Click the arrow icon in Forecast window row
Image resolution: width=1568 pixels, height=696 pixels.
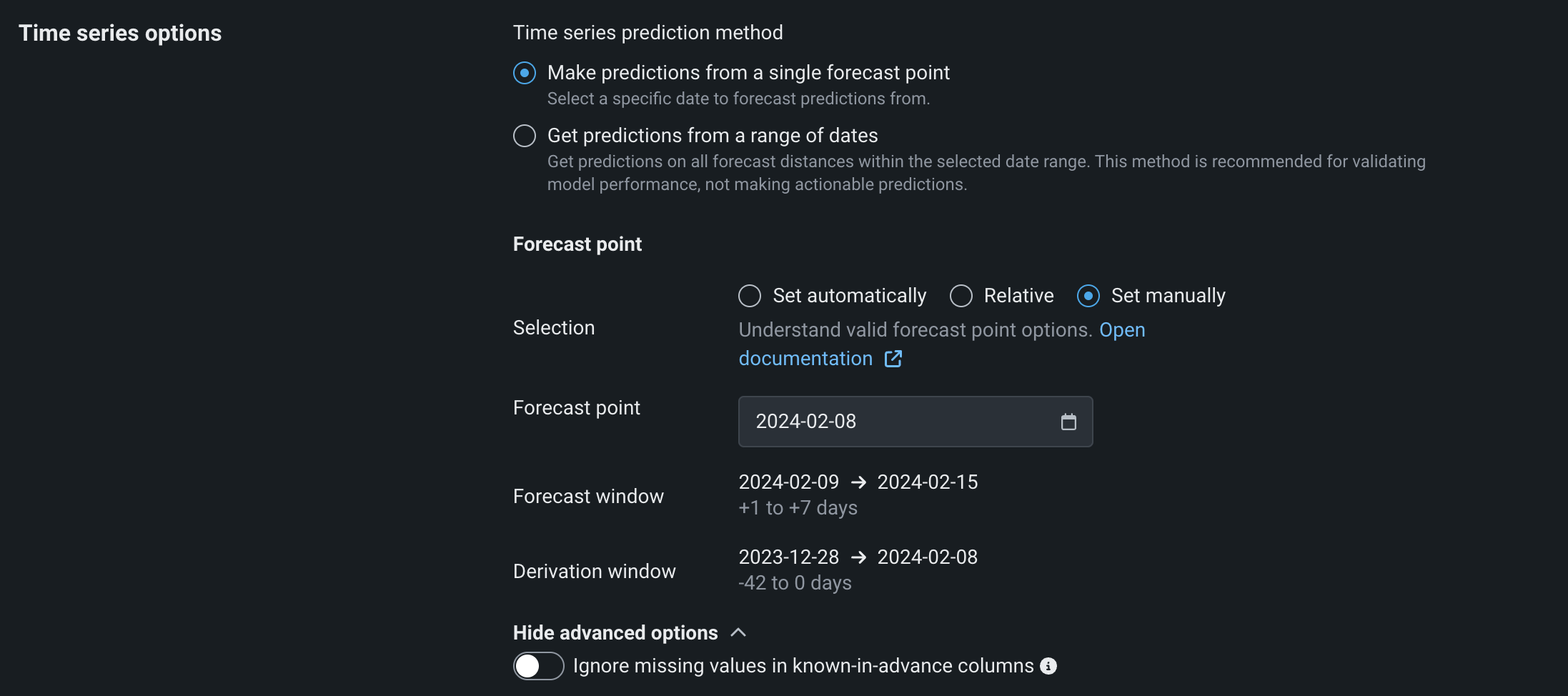[858, 483]
